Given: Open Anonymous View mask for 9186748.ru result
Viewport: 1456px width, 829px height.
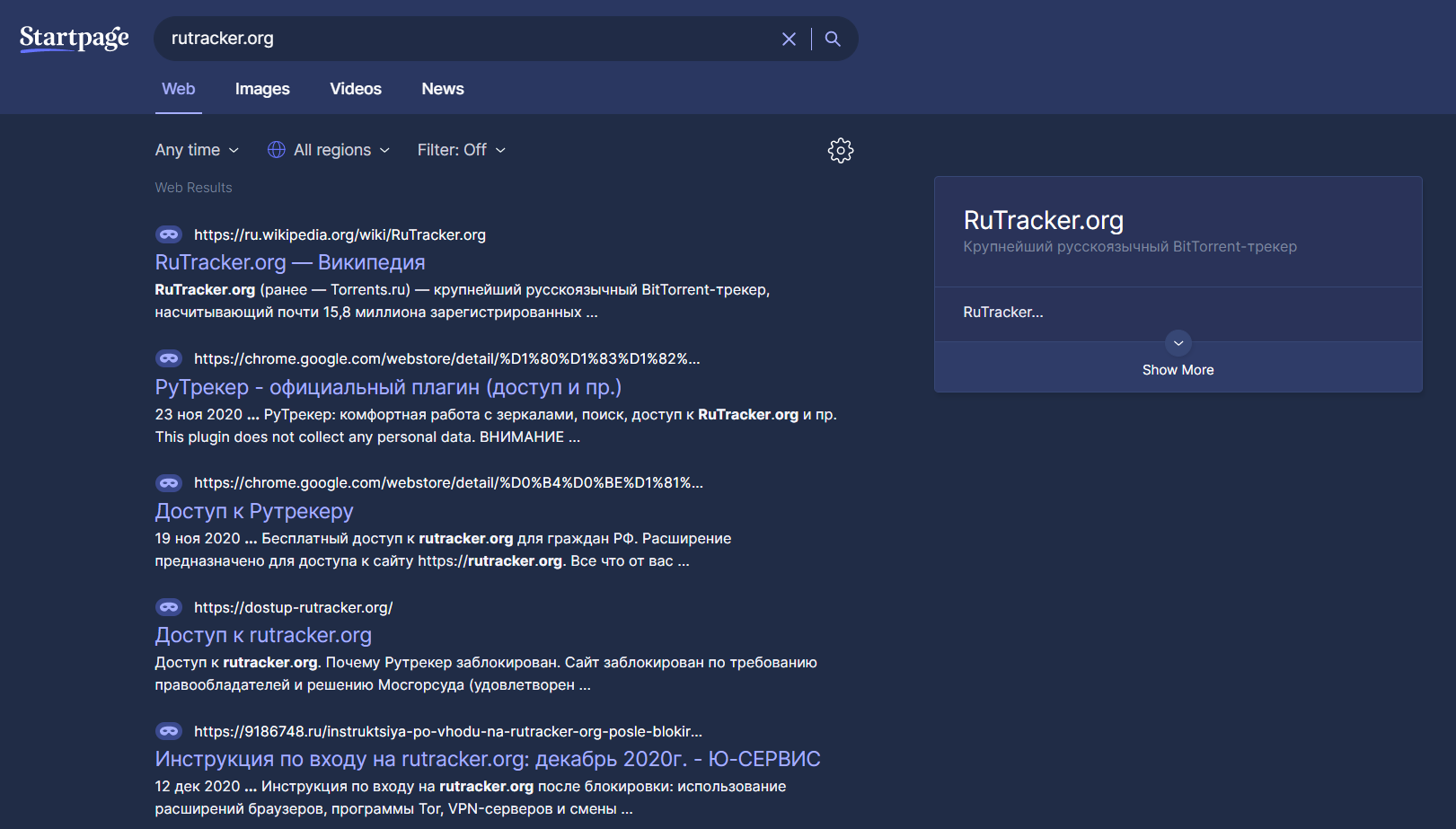Looking at the screenshot, I should [169, 731].
